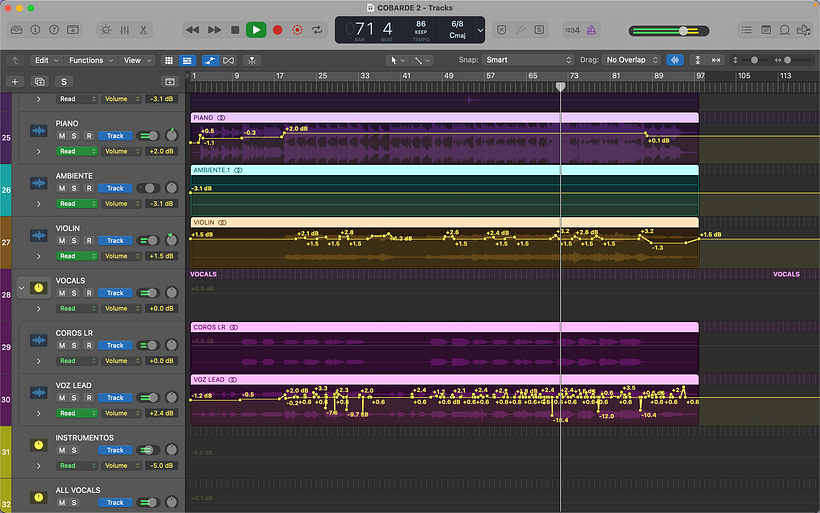Mute the PIANO track

(62, 136)
